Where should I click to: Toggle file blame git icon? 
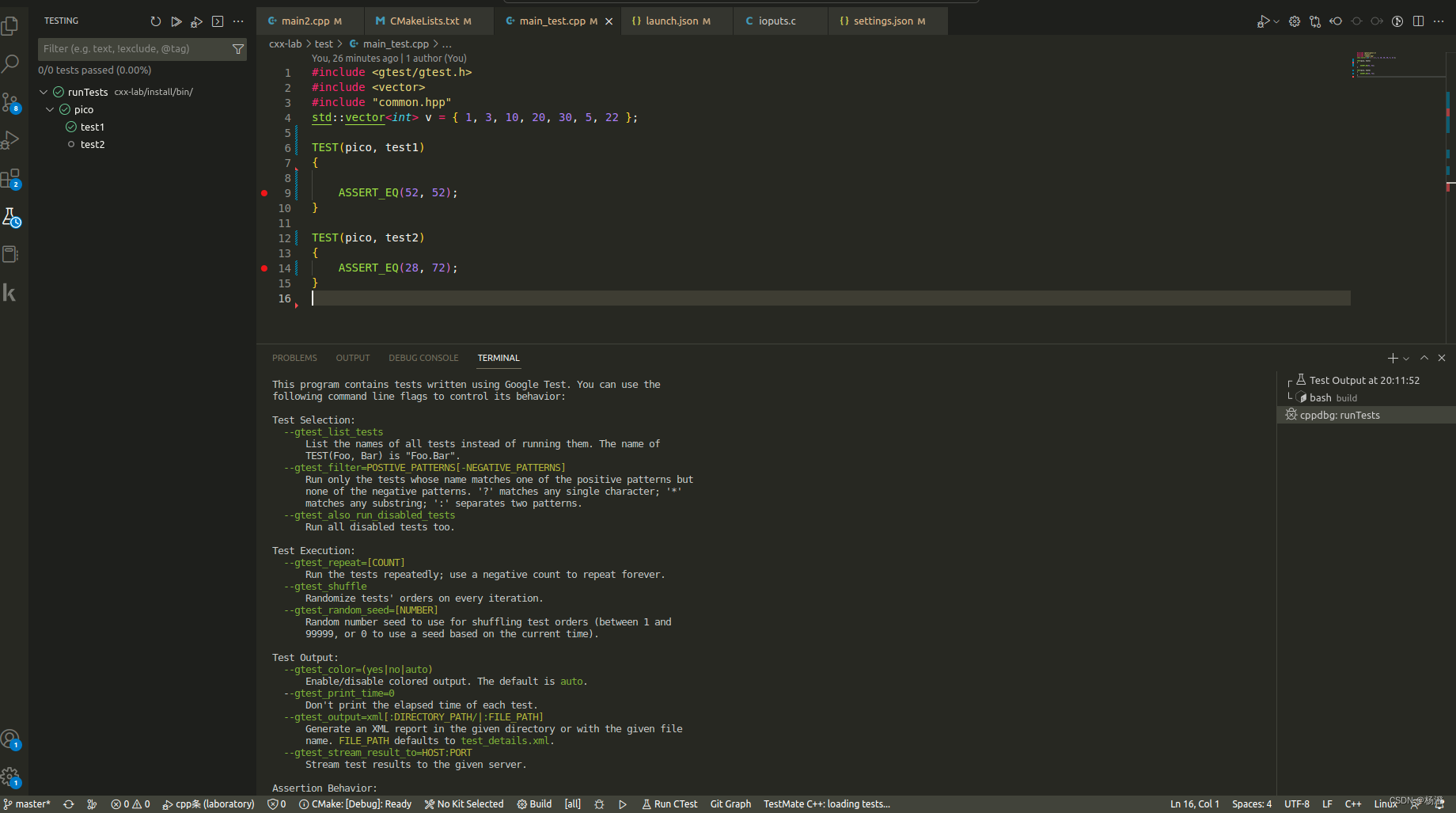pyautogui.click(x=1397, y=21)
